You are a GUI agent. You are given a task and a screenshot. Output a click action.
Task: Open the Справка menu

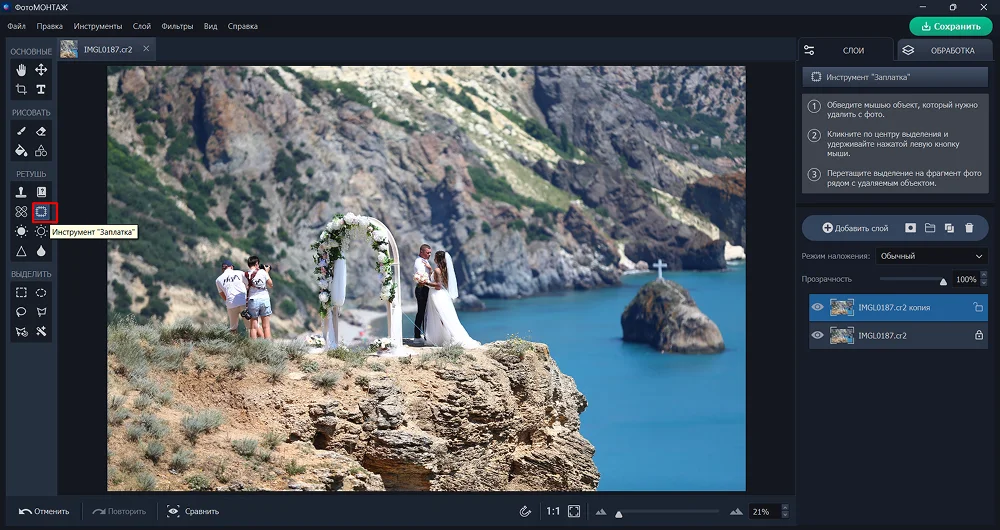coord(242,26)
